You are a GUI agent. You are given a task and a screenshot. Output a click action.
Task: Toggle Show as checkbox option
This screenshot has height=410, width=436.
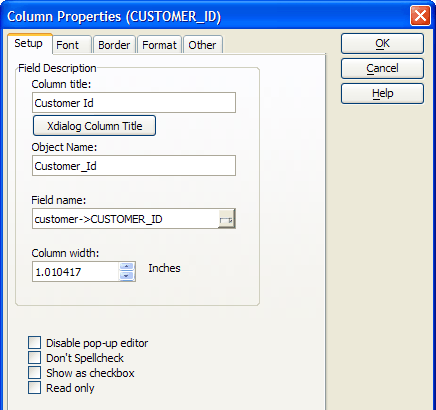35,372
